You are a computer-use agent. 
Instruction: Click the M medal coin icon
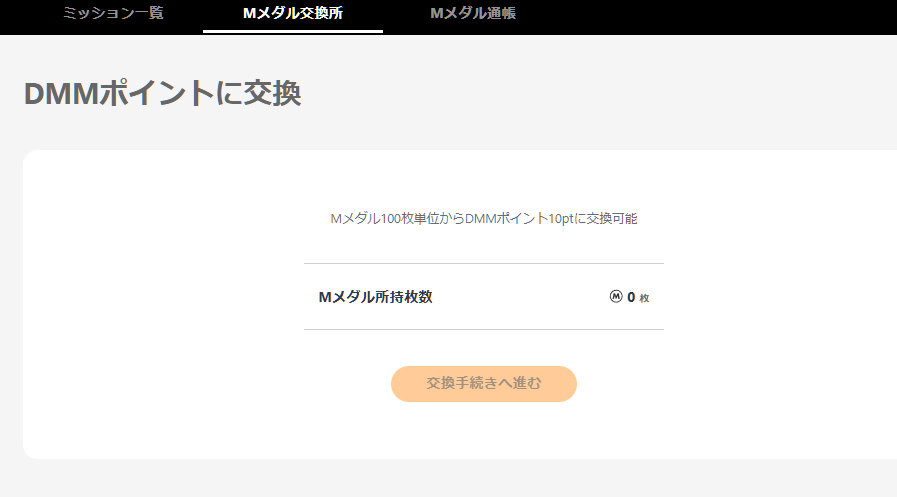coord(616,296)
